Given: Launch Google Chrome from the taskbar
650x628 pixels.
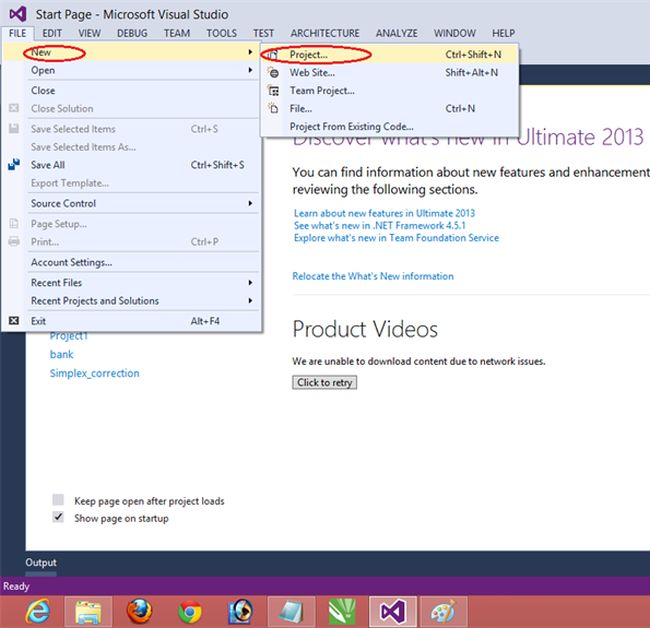Looking at the screenshot, I should [190, 612].
